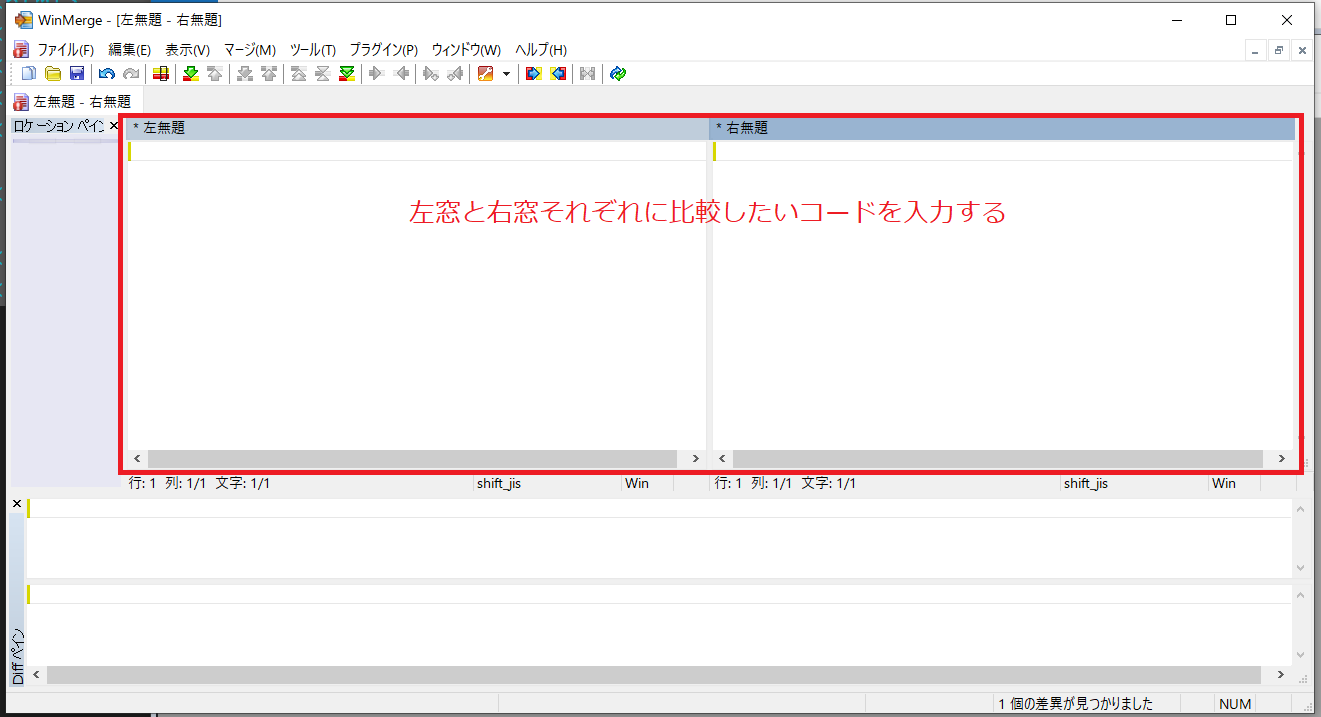Viewport: 1321px width, 717px height.
Task: Close the Location pane
Action: pyautogui.click(x=113, y=126)
